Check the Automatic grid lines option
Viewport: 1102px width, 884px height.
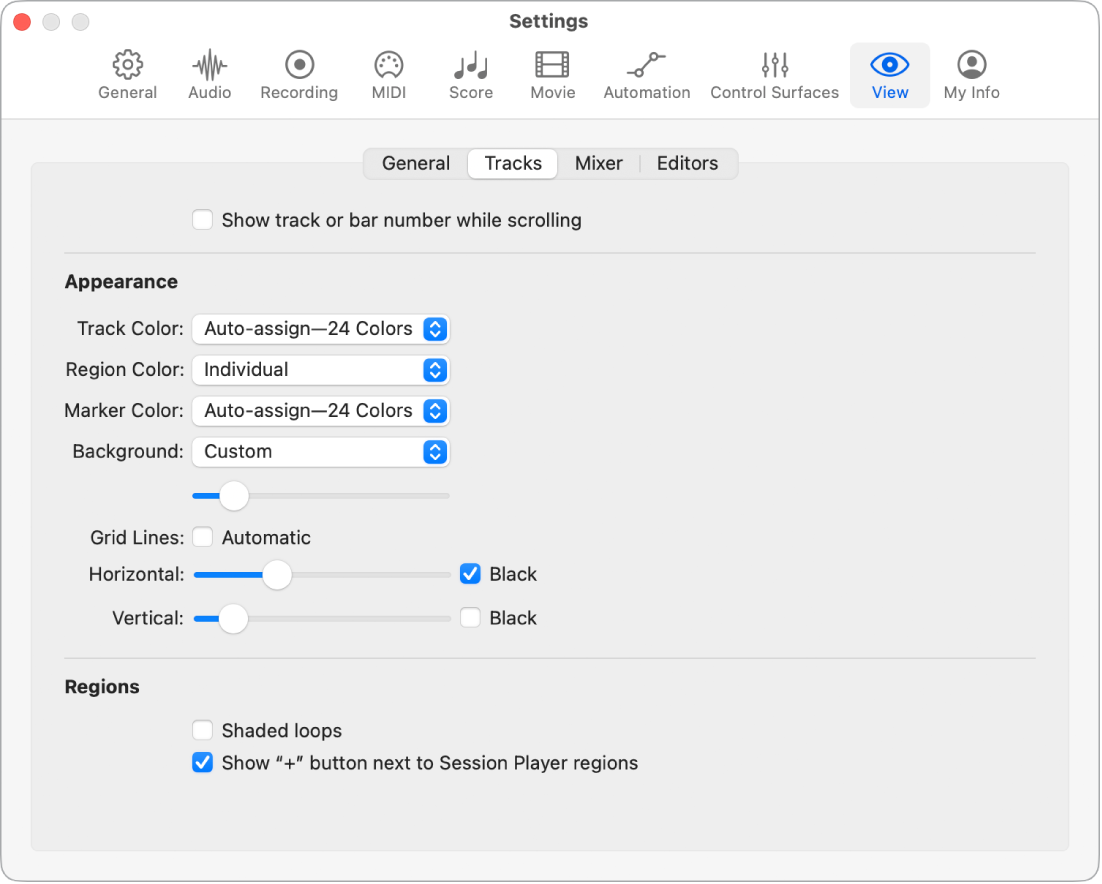coord(202,537)
